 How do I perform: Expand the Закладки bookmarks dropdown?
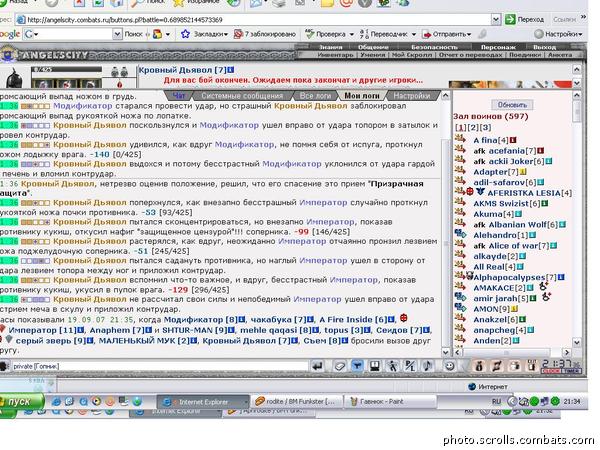226,34
